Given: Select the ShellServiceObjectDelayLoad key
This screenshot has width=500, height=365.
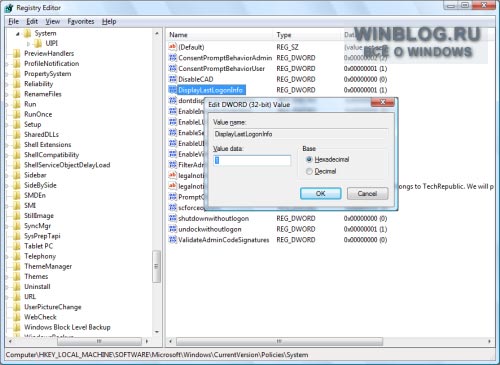Looking at the screenshot, I should pos(67,165).
